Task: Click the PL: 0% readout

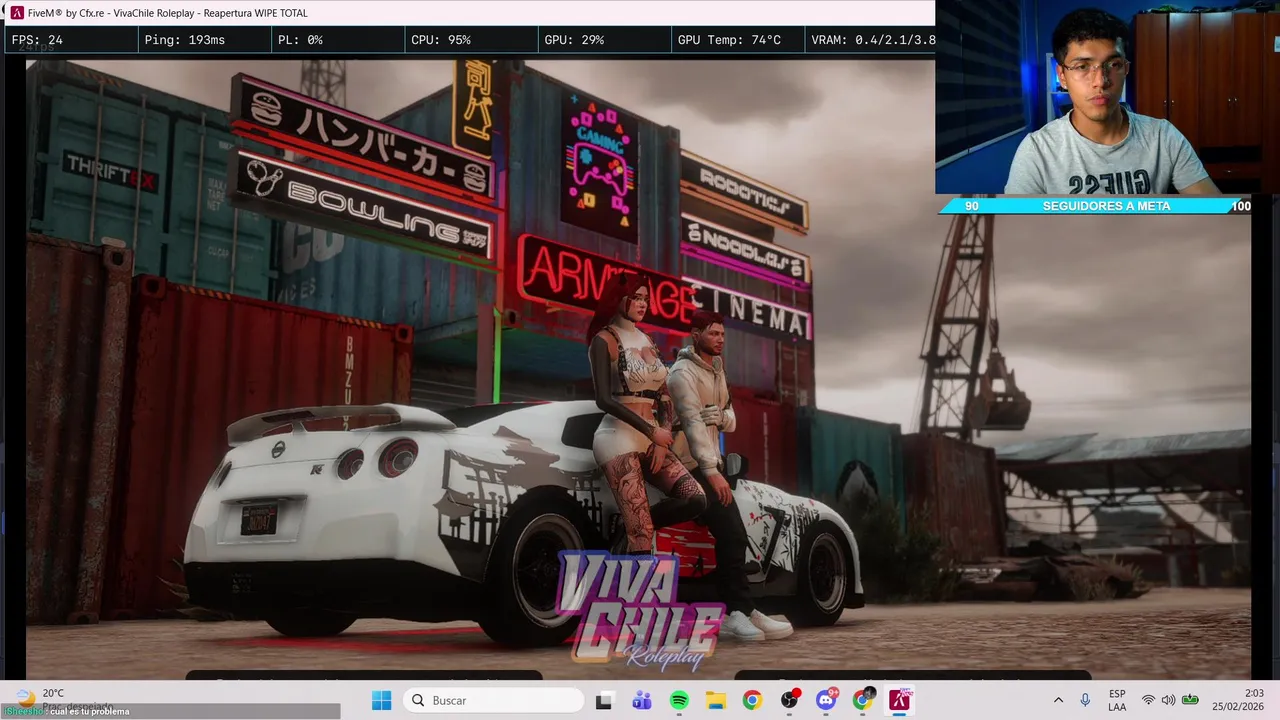Action: point(300,40)
